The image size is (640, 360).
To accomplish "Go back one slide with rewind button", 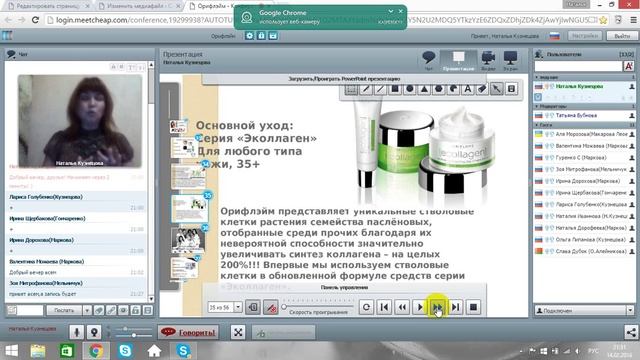I will click(x=402, y=307).
